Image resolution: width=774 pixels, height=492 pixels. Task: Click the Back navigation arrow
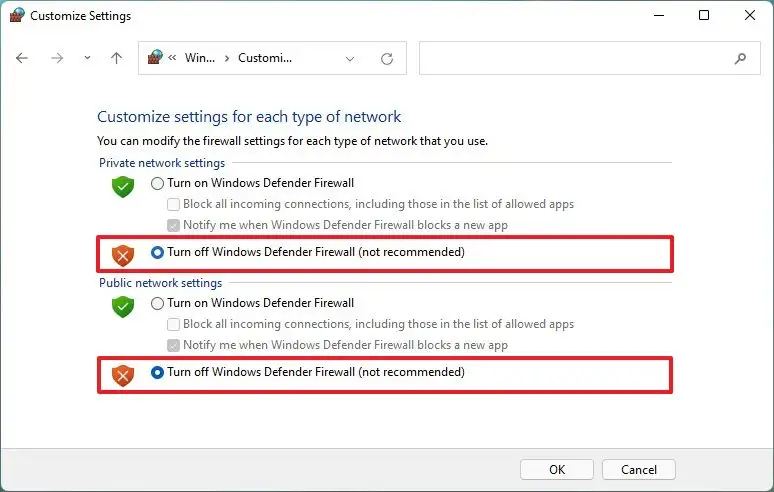(x=22, y=58)
